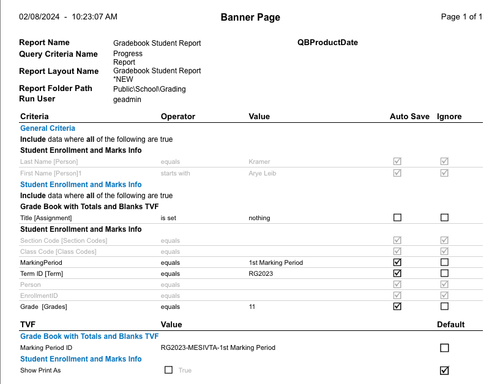This screenshot has height=384, width=500.
Task: Toggle Auto Save for Person row
Action: point(397,284)
